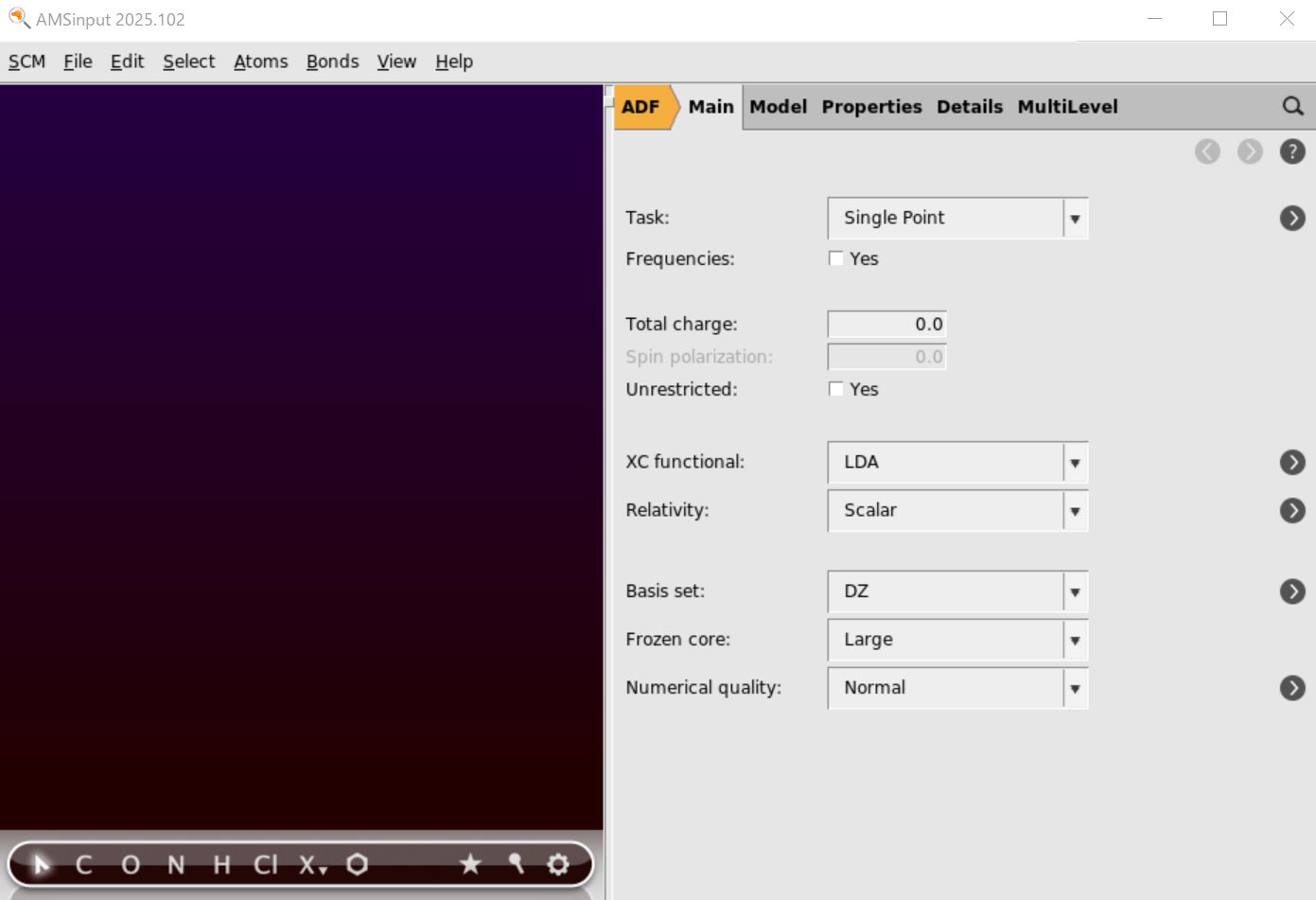This screenshot has height=900, width=1316.
Task: Open XC functional details arrow
Action: [x=1292, y=463]
